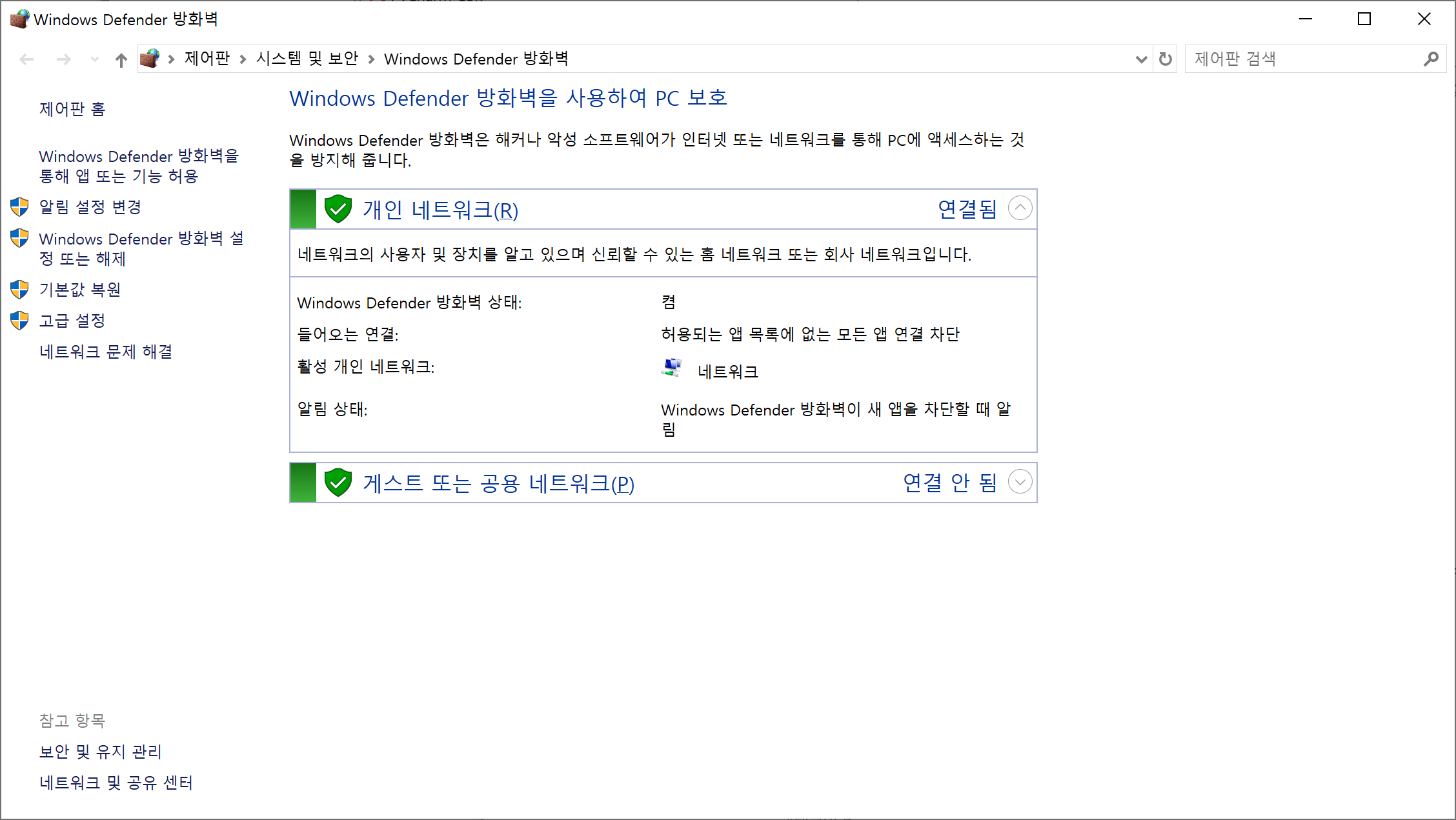
Task: Click the refresh icon beside the address bar
Action: (x=1165, y=59)
